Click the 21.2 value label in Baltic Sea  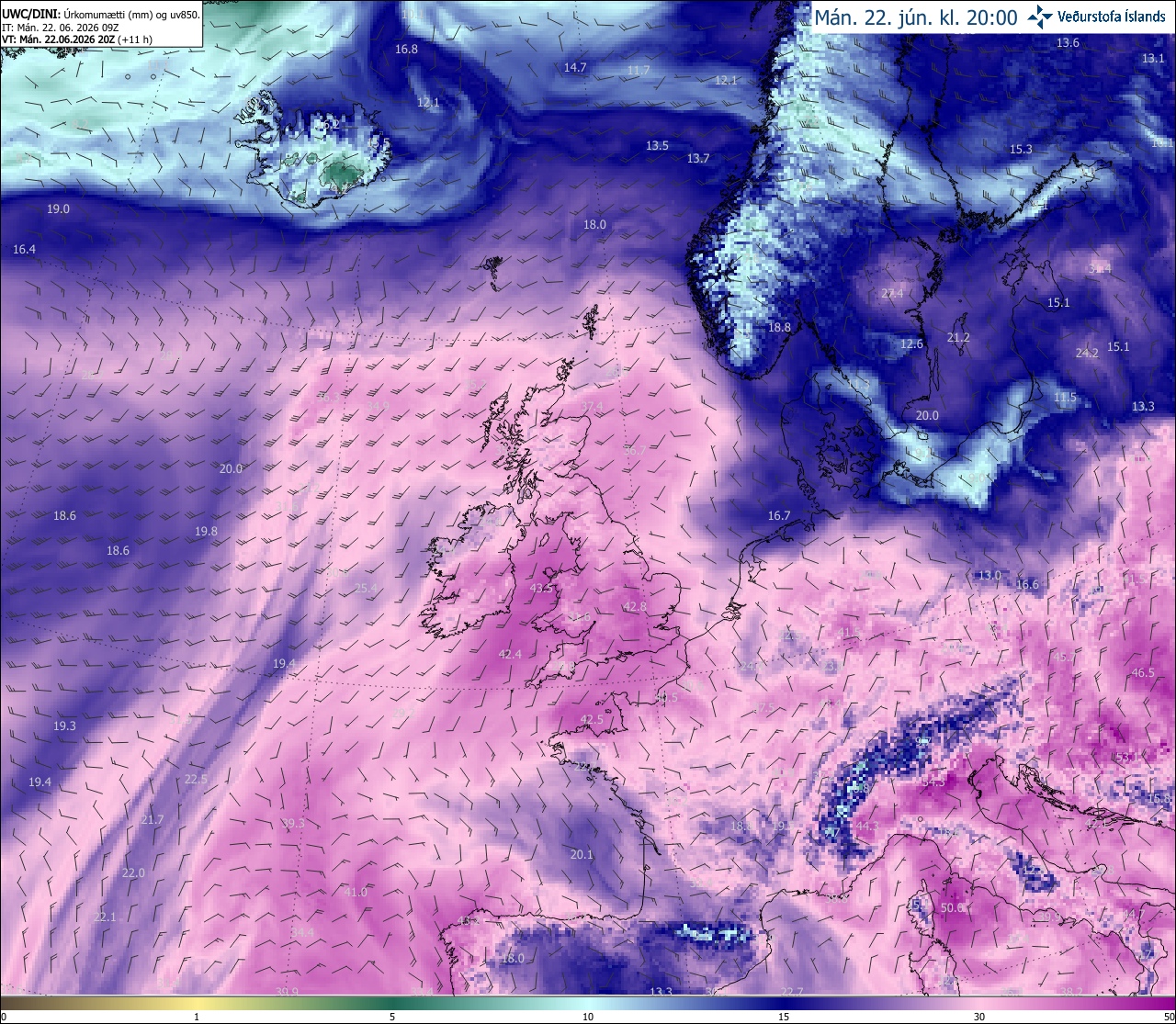click(958, 338)
